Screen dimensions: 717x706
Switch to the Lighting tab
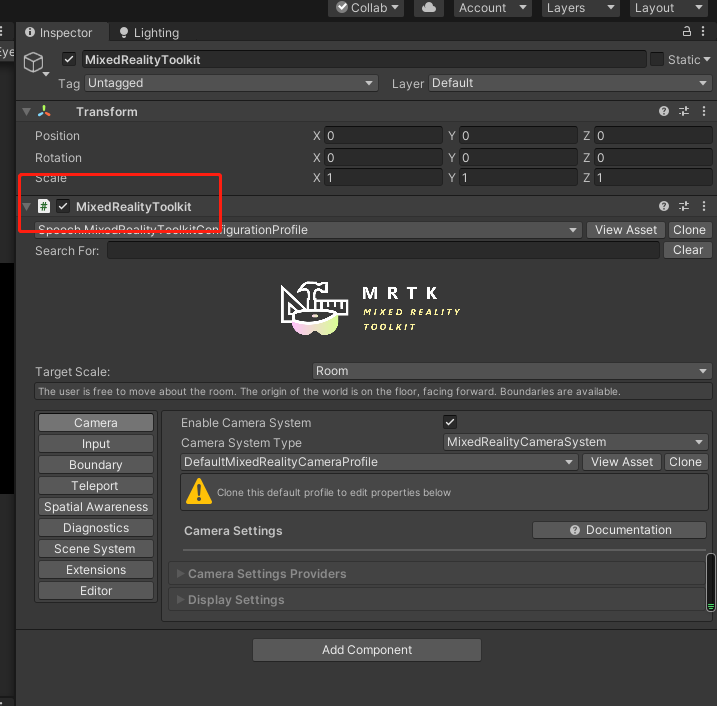click(149, 32)
